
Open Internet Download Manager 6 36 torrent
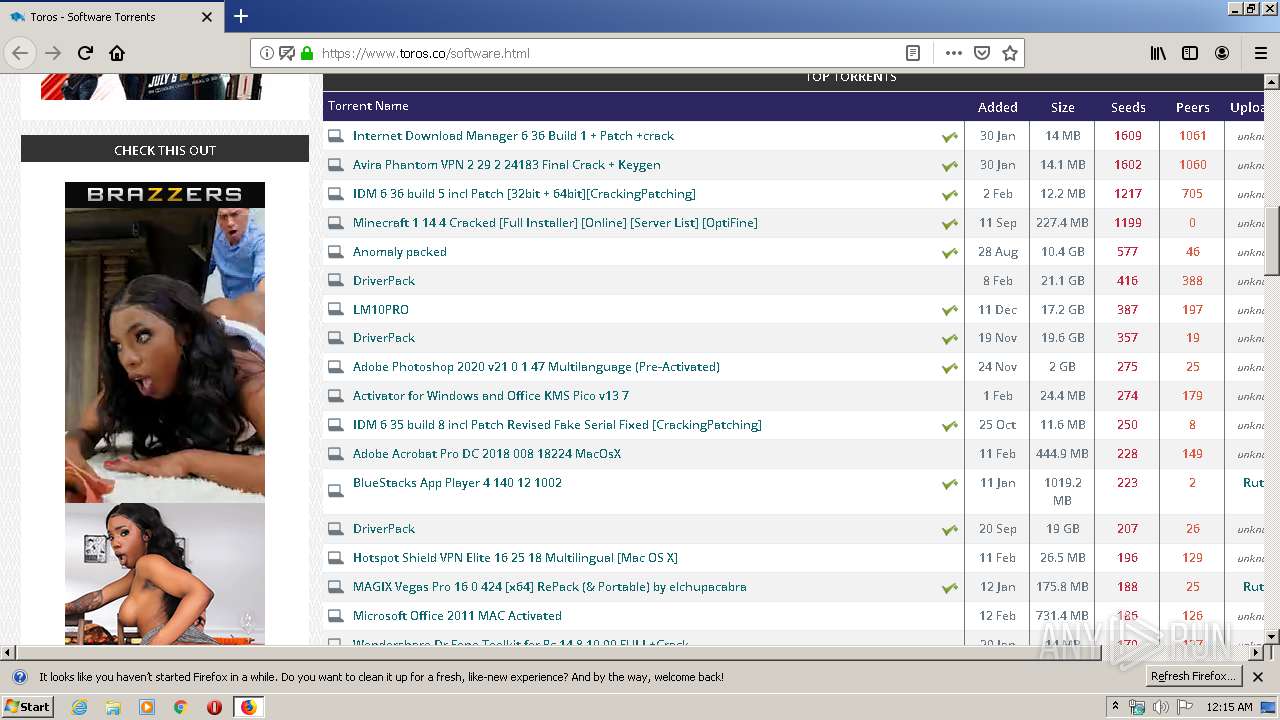click(x=513, y=136)
